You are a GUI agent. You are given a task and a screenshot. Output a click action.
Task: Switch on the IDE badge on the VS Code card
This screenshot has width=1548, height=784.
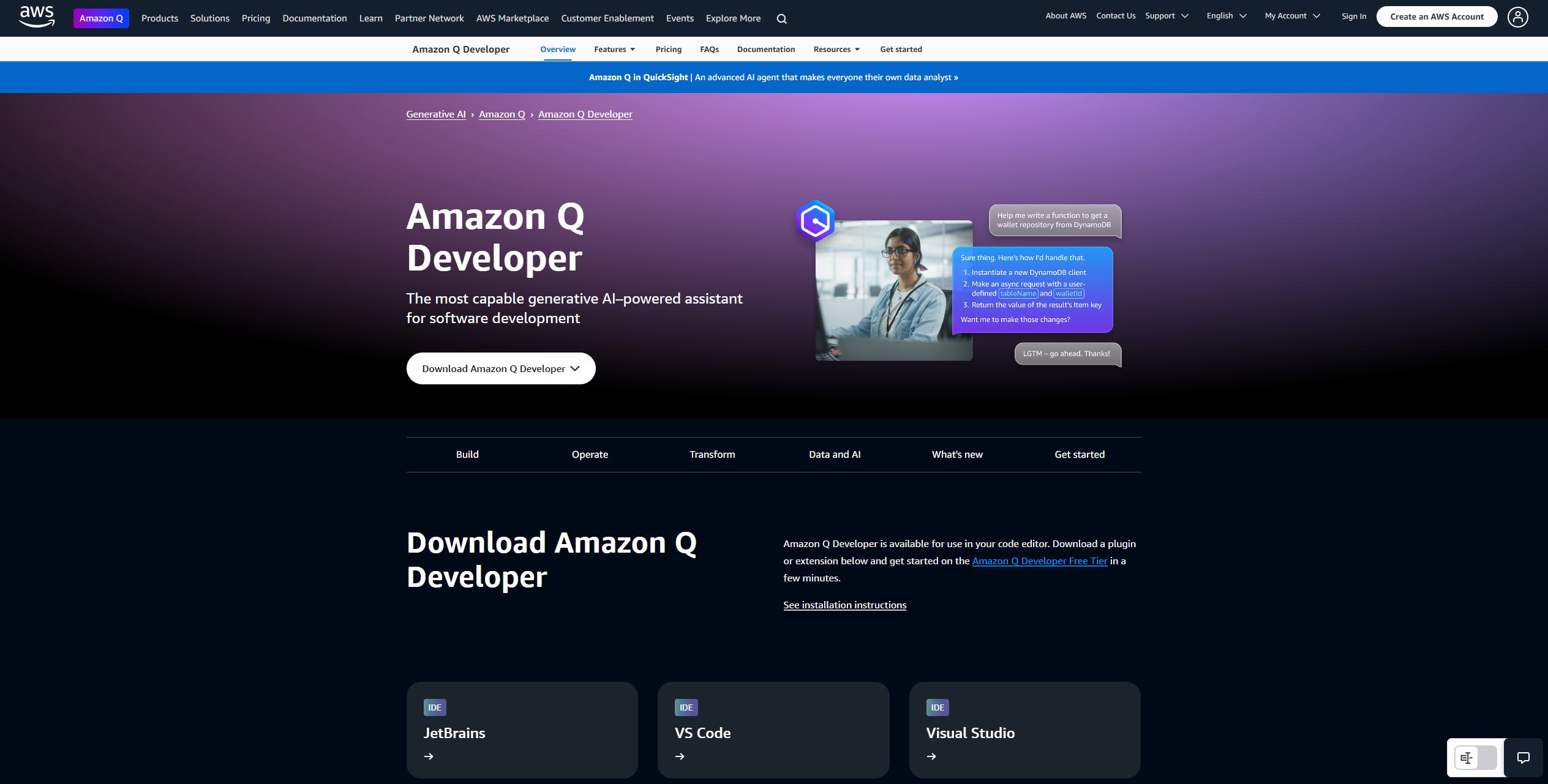685,707
